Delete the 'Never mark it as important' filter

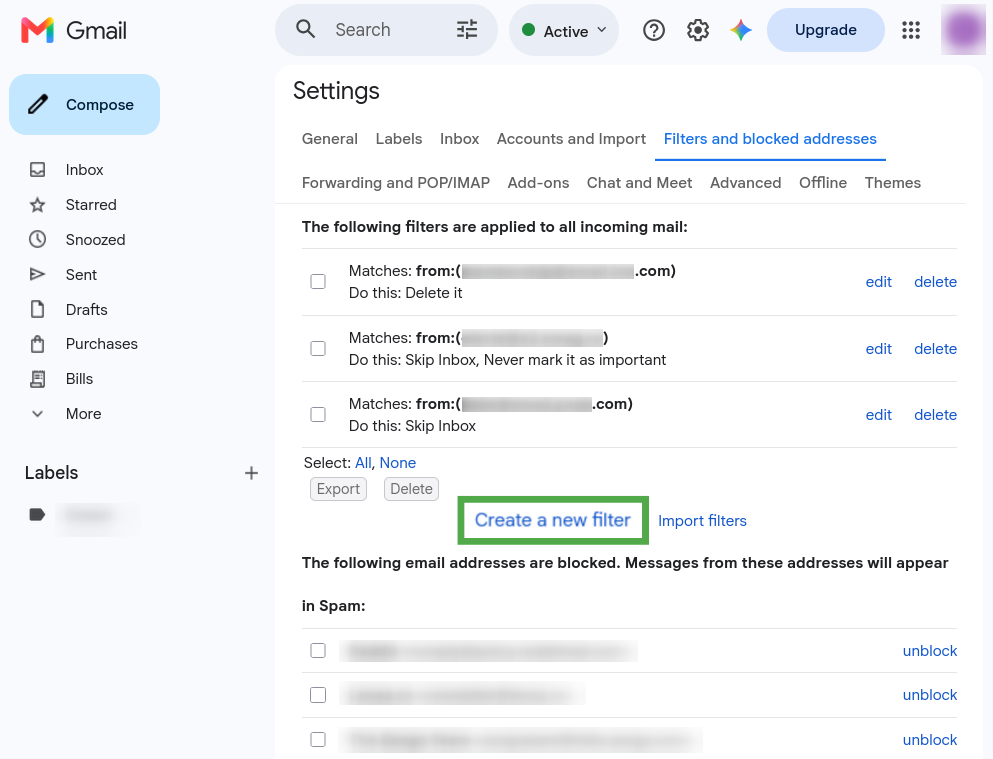click(x=935, y=349)
